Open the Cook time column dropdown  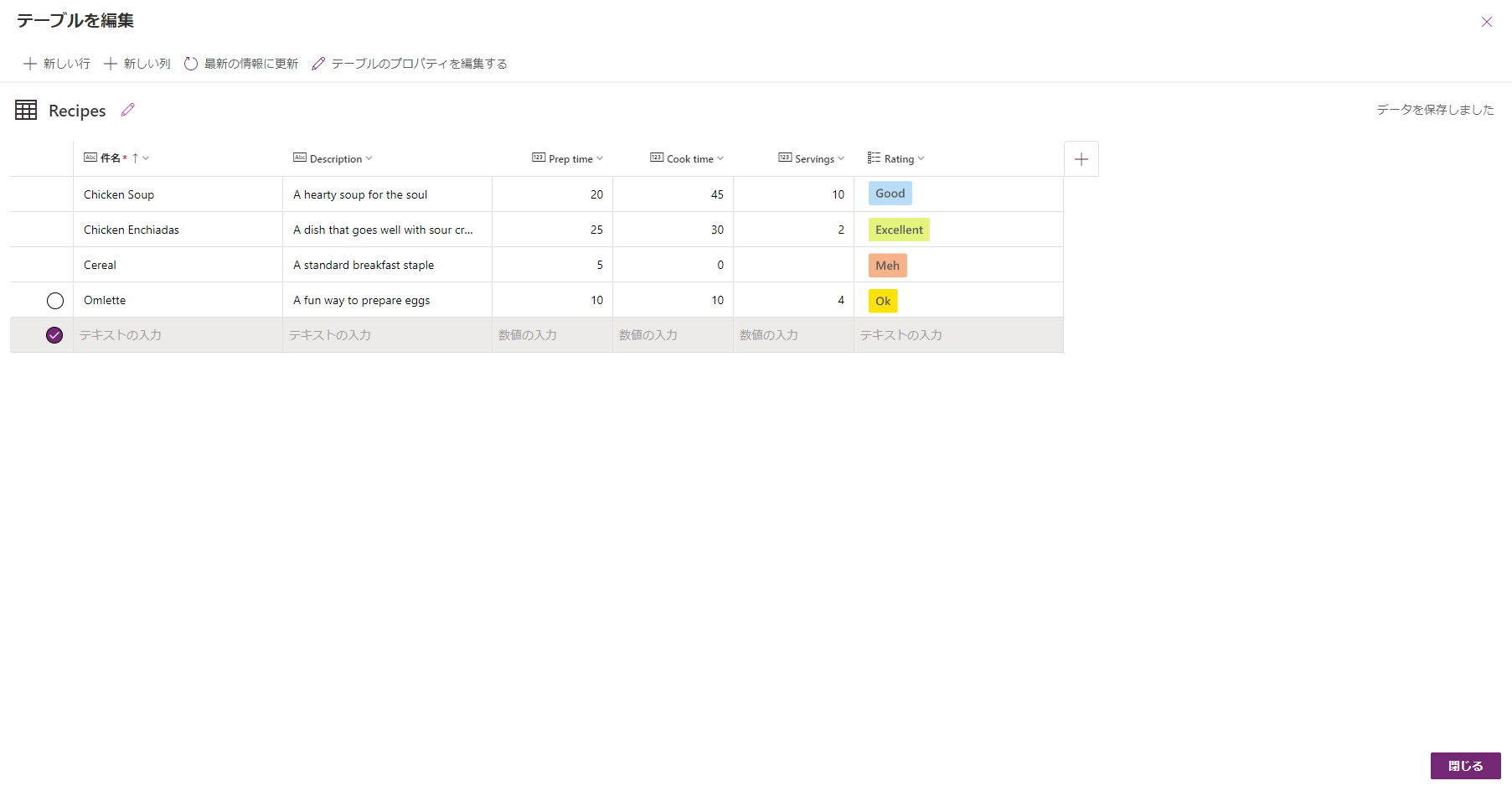(720, 158)
